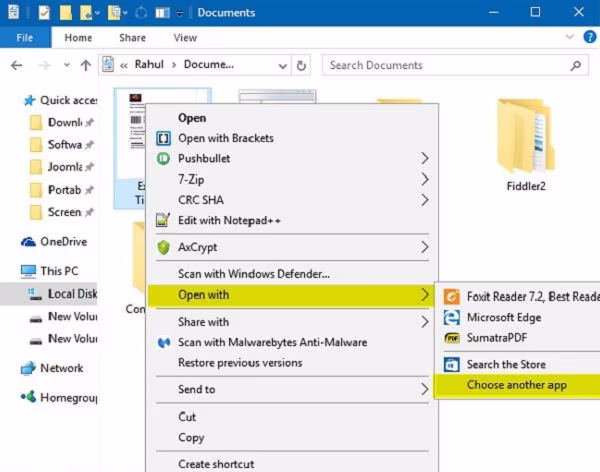
Task: Switch to the Home ribbon tab
Action: 78,38
